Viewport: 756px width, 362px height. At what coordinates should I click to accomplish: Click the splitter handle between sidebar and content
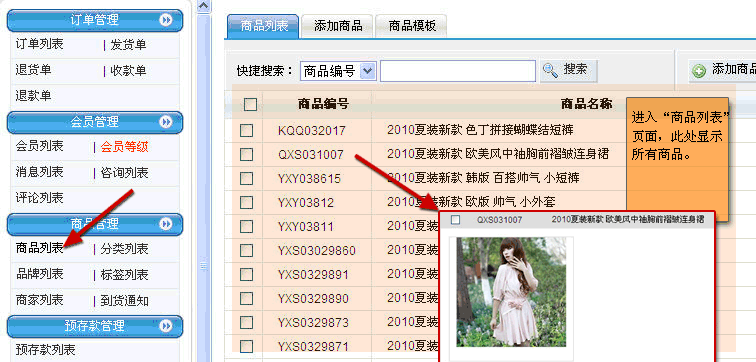[x=204, y=266]
